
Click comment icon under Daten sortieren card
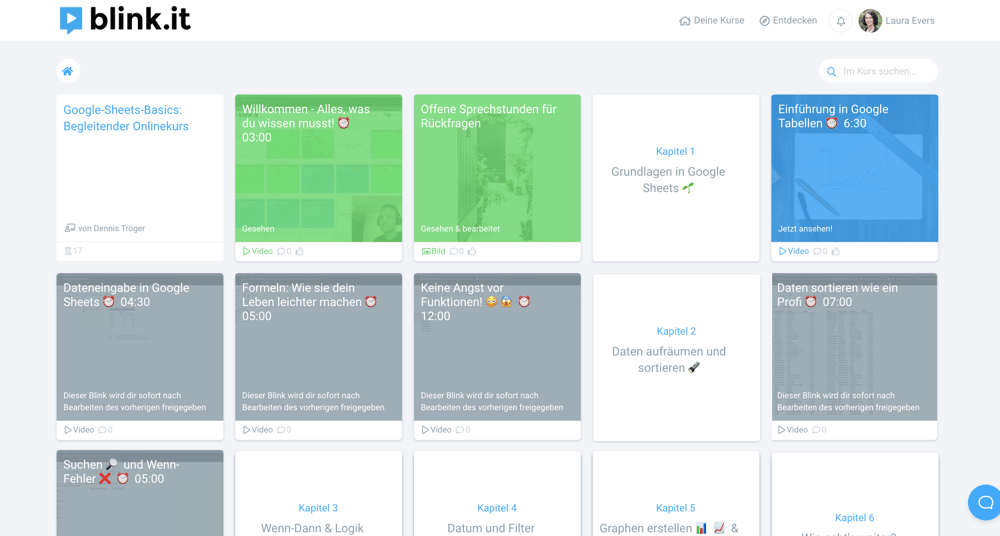pyautogui.click(x=816, y=430)
